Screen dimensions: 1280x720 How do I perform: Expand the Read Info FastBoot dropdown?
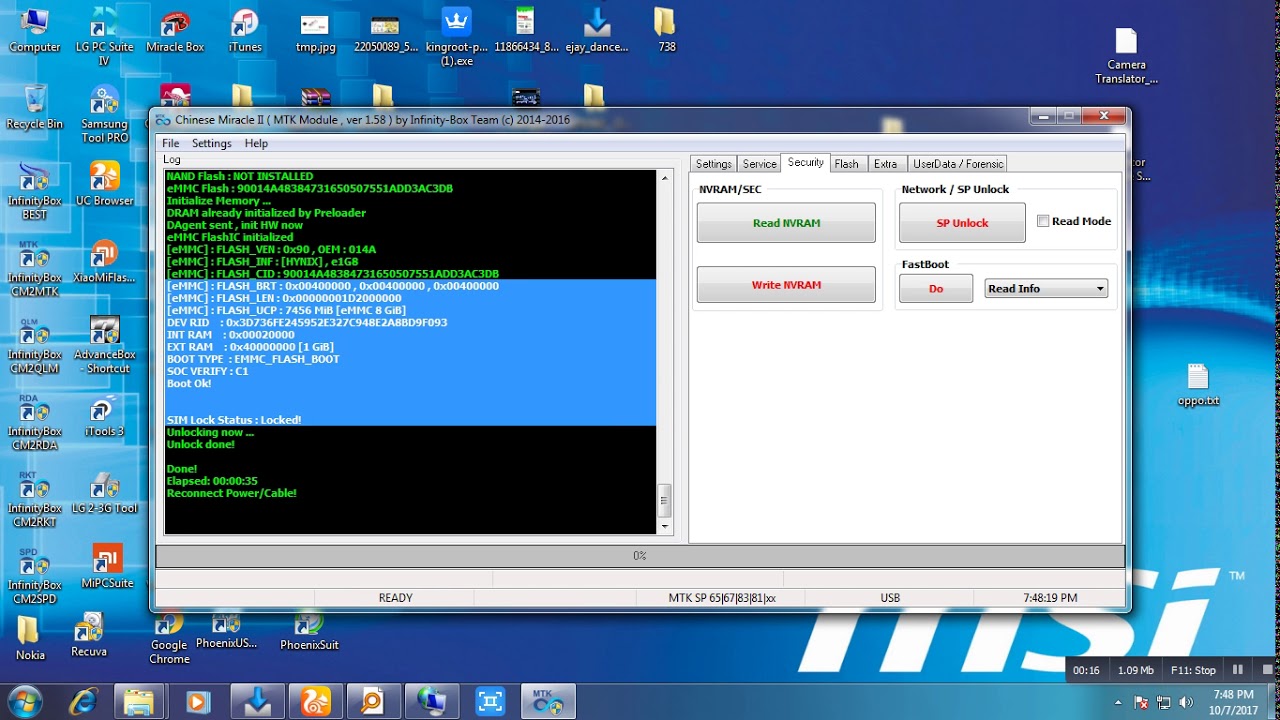coord(1046,289)
